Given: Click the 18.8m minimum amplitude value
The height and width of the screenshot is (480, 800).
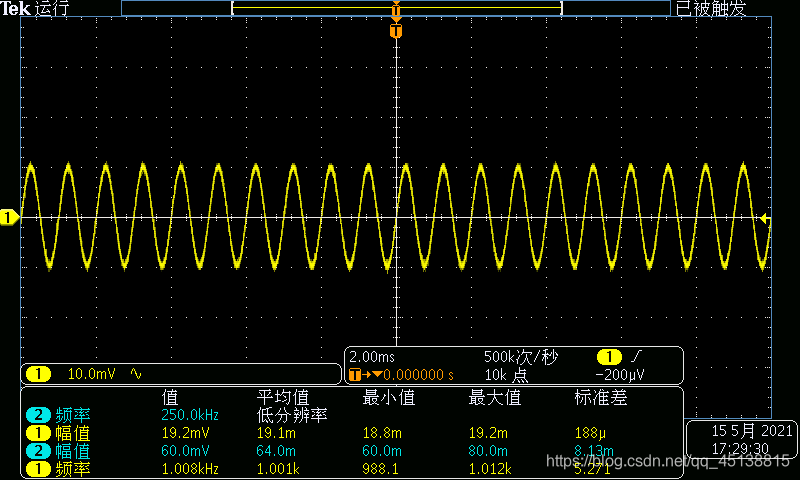Looking at the screenshot, I should coord(382,433).
